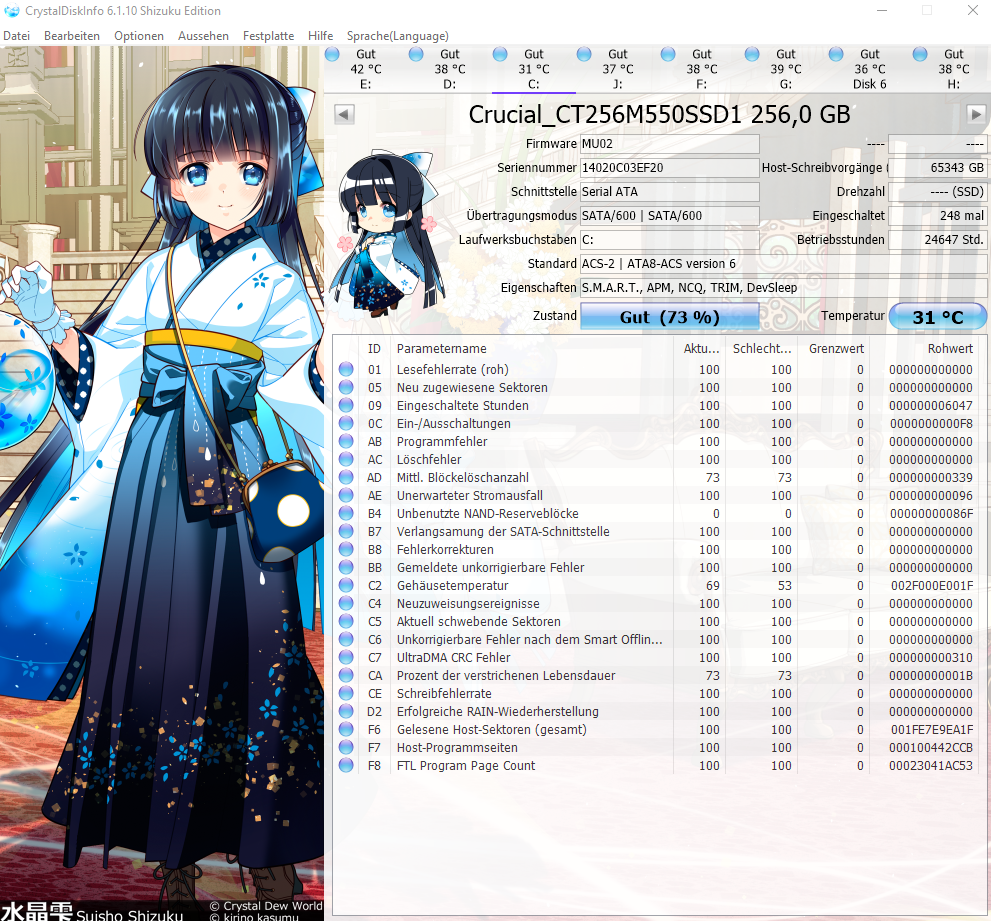Open the Sprache(Language) menu
991x921 pixels.
click(x=398, y=36)
